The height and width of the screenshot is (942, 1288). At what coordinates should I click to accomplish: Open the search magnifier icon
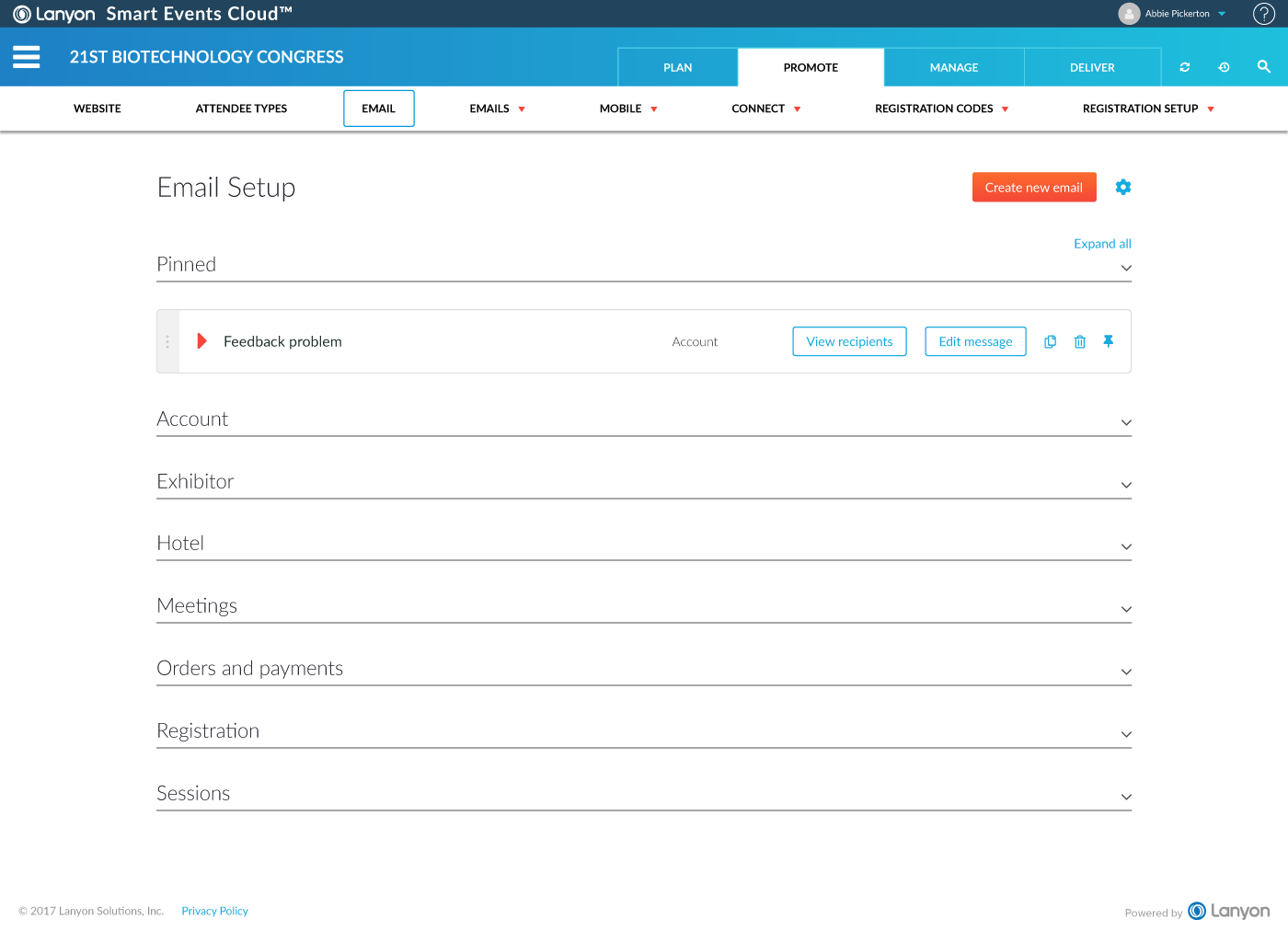[x=1264, y=66]
